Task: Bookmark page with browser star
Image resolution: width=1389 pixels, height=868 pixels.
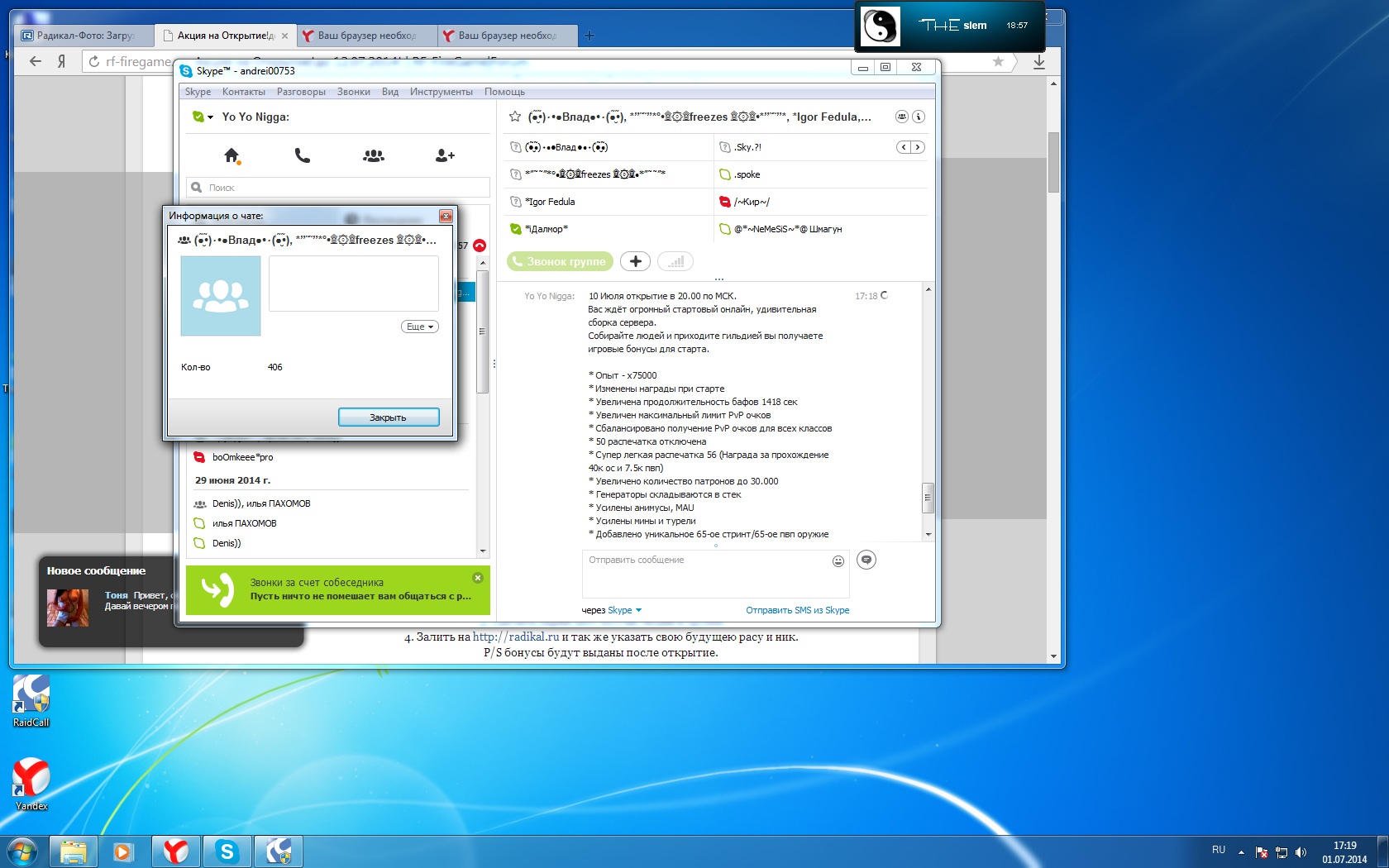Action: click(x=998, y=61)
